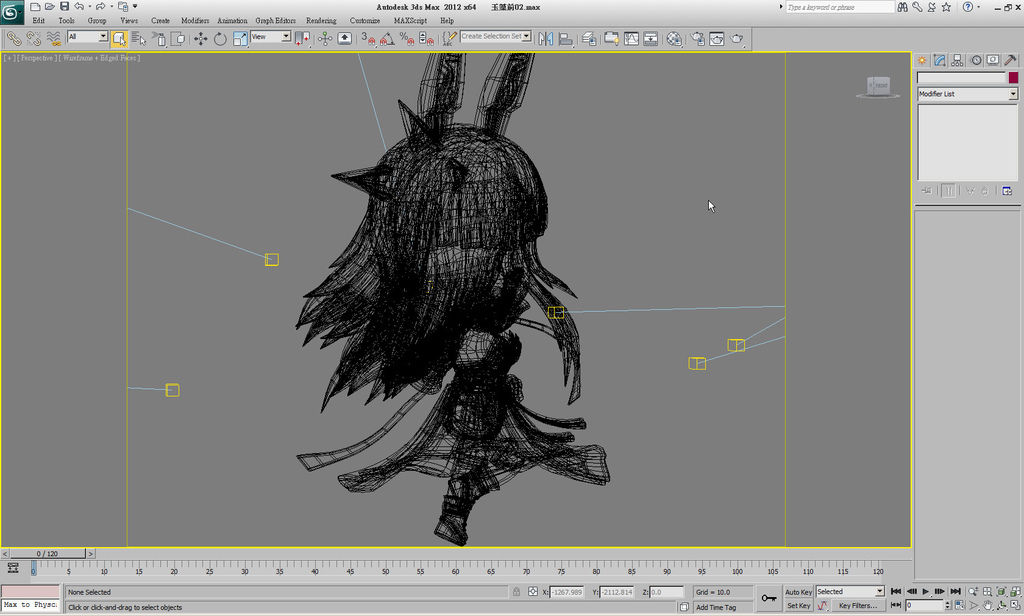The height and width of the screenshot is (616, 1024).
Task: Click the Play Animation button
Action: 925,591
